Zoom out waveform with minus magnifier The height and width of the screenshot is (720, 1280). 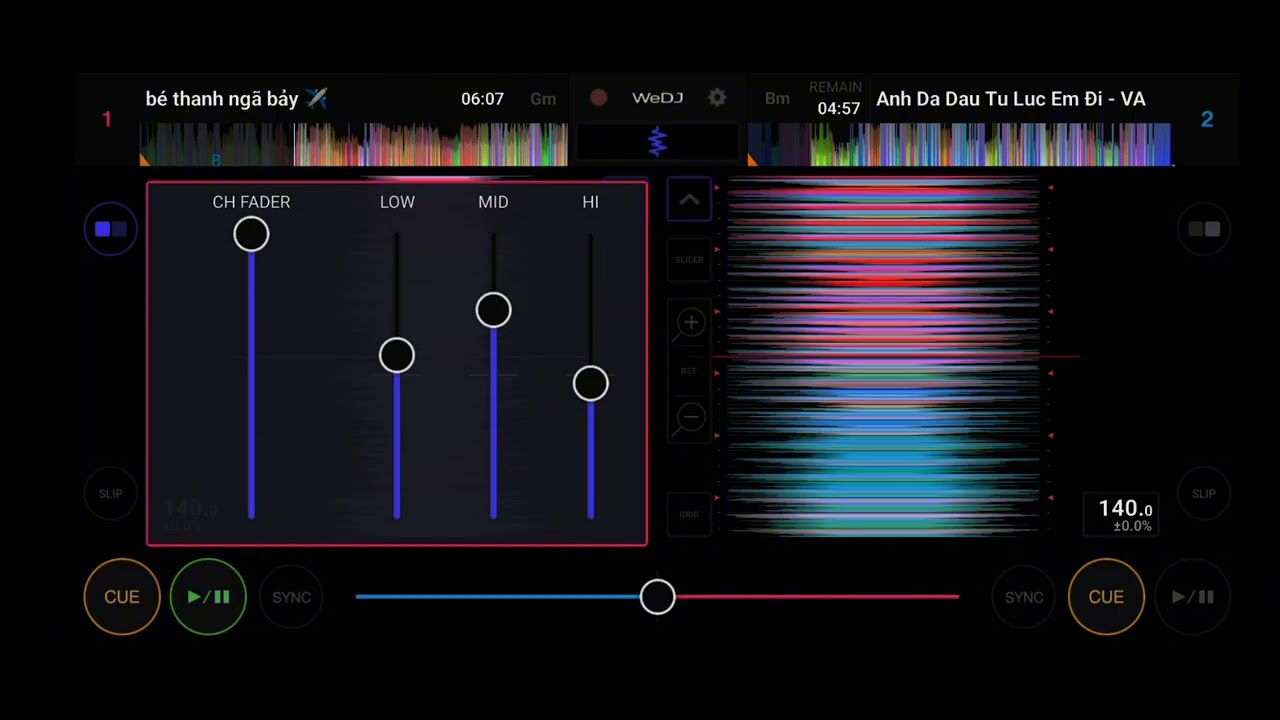click(690, 418)
